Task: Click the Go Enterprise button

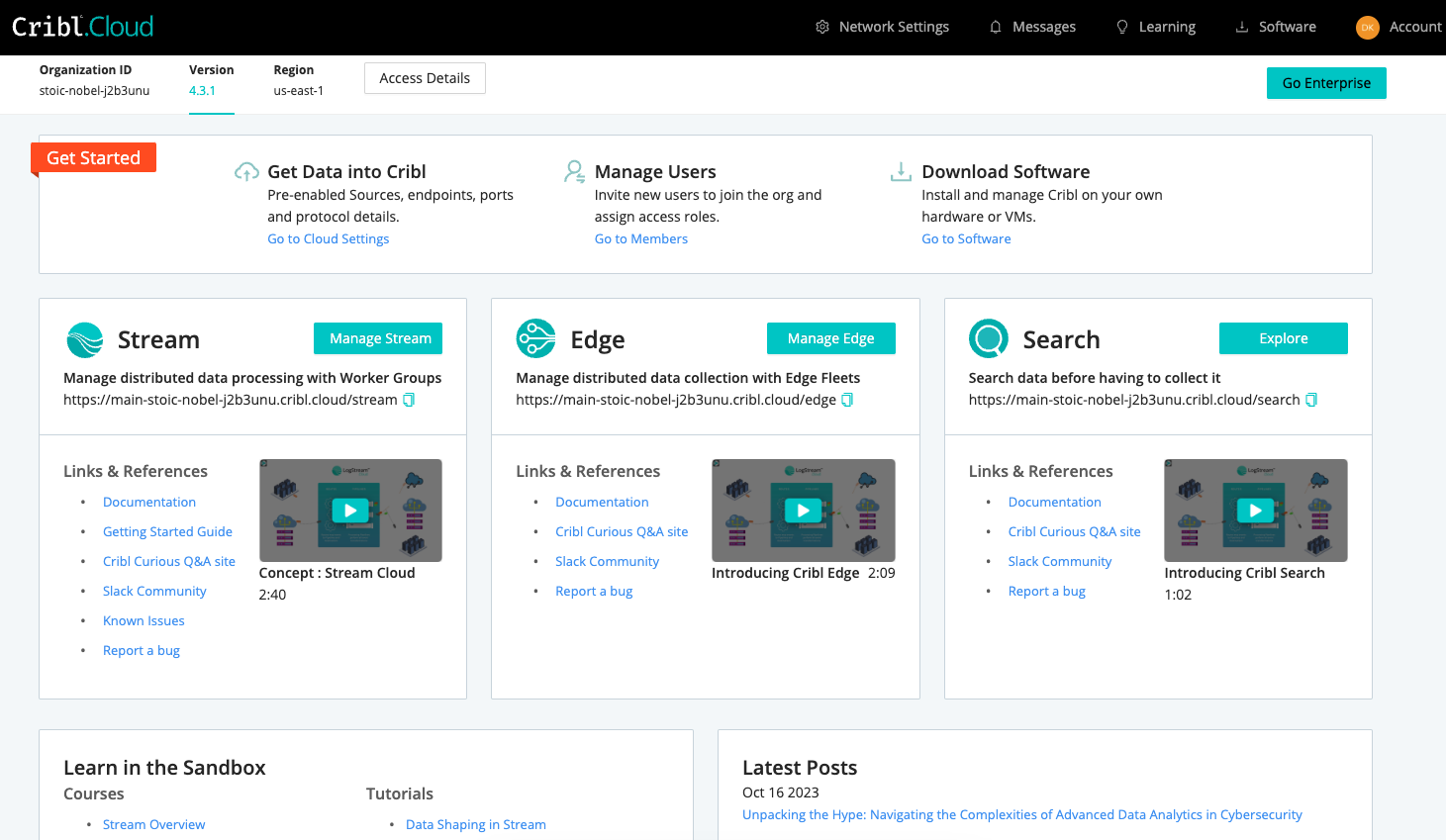Action: (1326, 83)
